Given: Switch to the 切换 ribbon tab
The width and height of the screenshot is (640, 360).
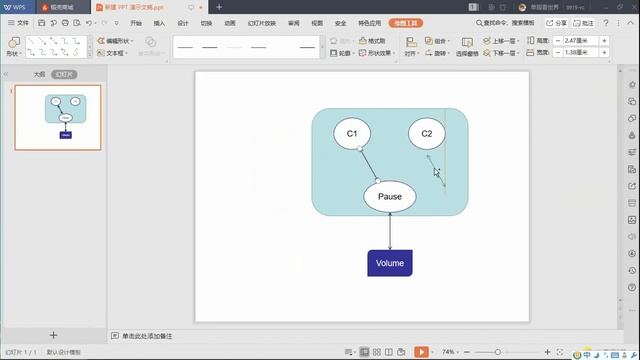Looking at the screenshot, I should (x=206, y=23).
